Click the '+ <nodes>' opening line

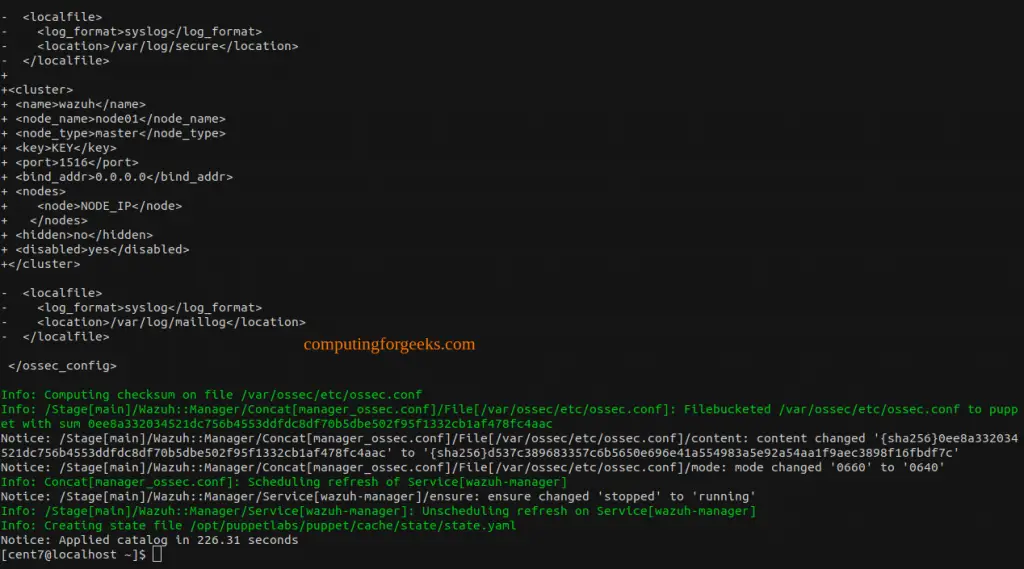coord(33,191)
